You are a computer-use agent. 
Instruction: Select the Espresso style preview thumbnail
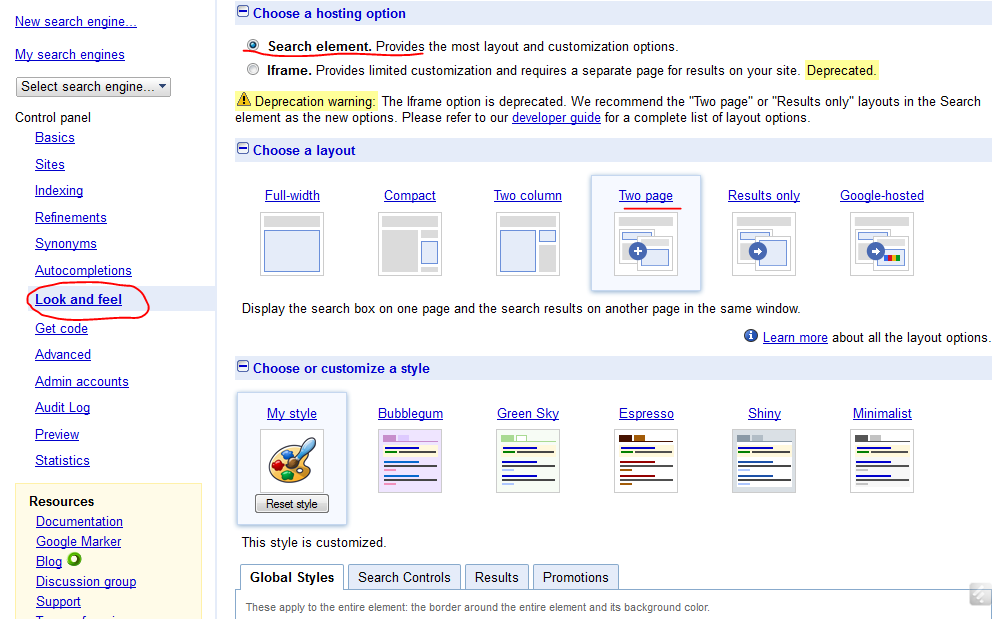[x=646, y=461]
